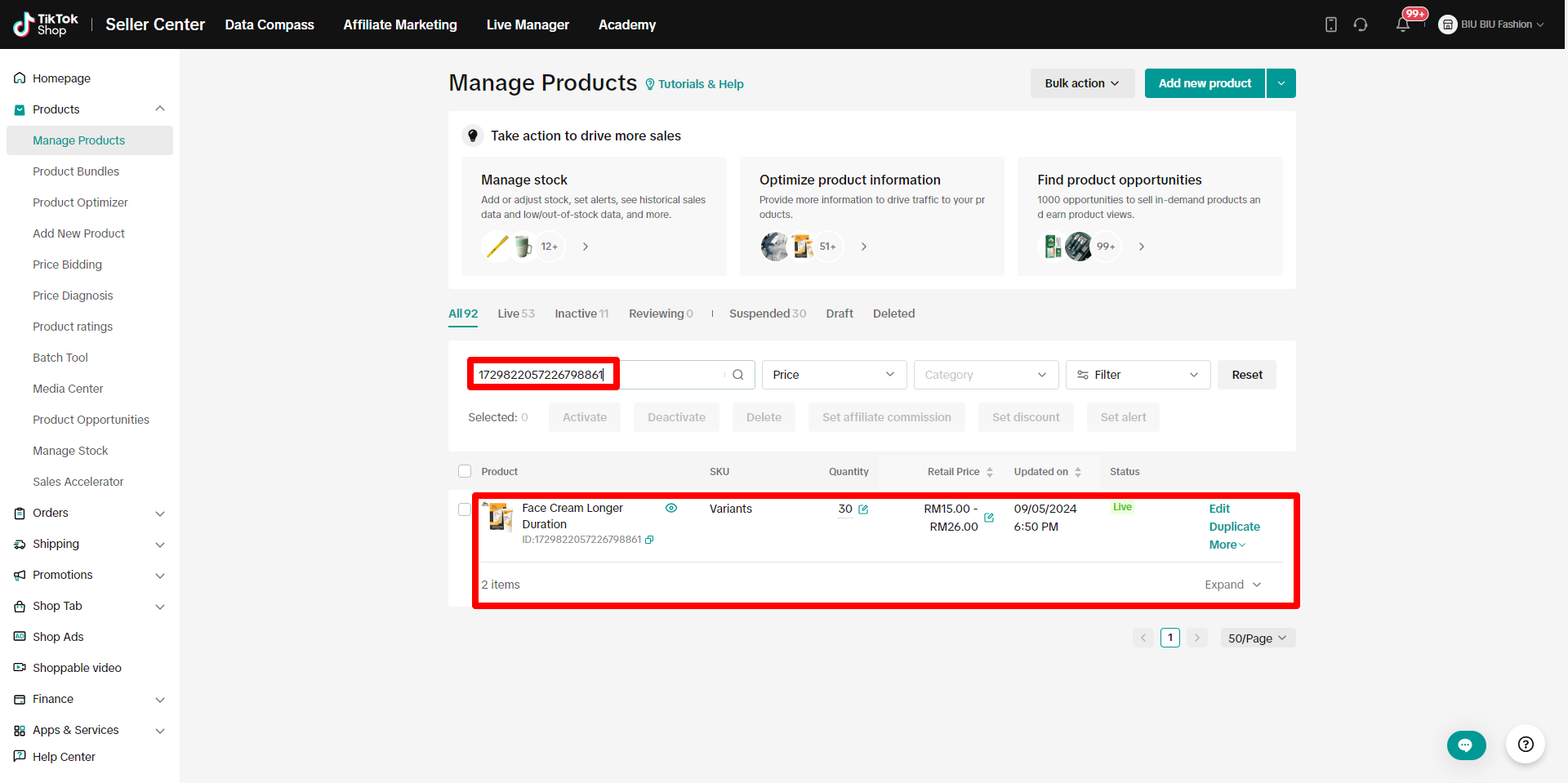Check the select-all products checkbox
This screenshot has height=783, width=1568.
coord(465,471)
